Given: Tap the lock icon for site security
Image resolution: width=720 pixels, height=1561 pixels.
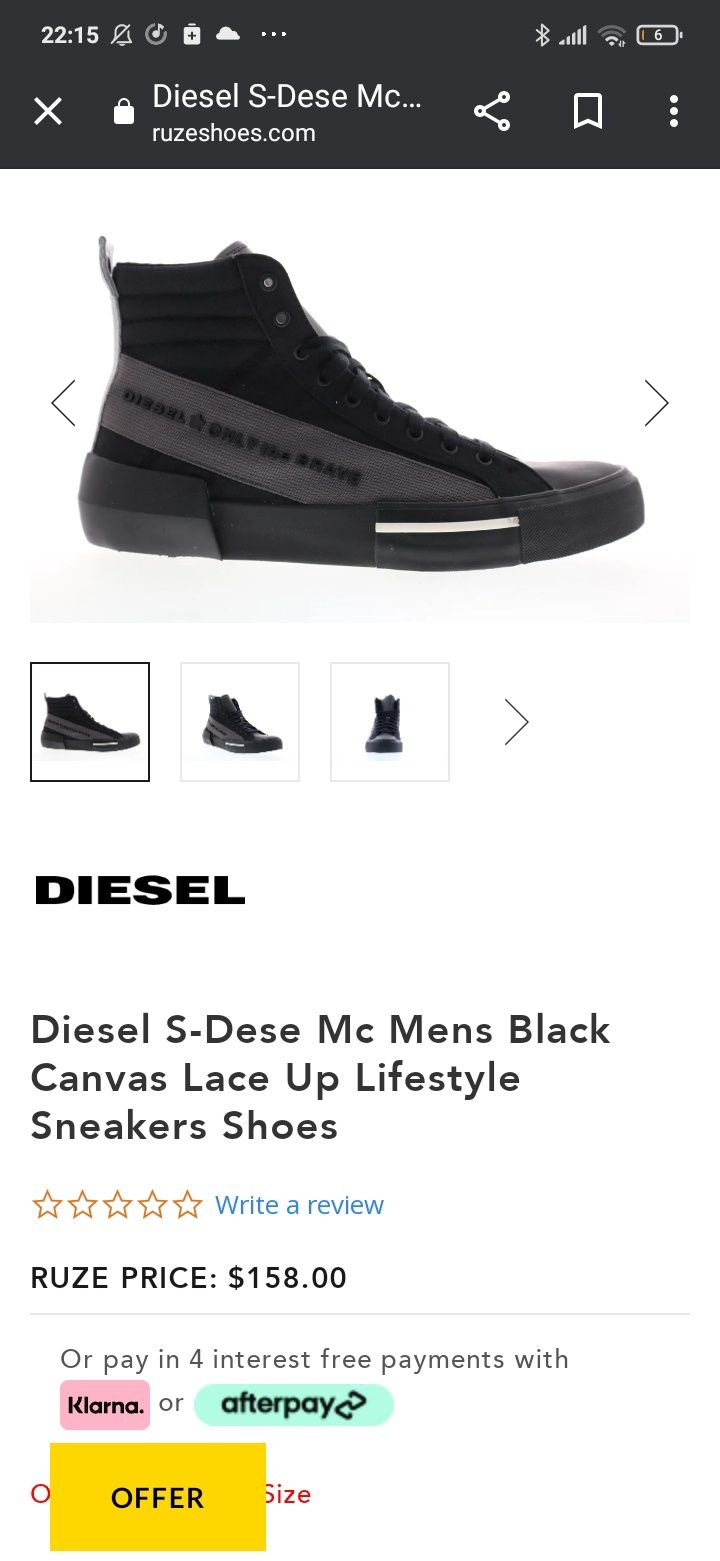Looking at the screenshot, I should pyautogui.click(x=124, y=112).
